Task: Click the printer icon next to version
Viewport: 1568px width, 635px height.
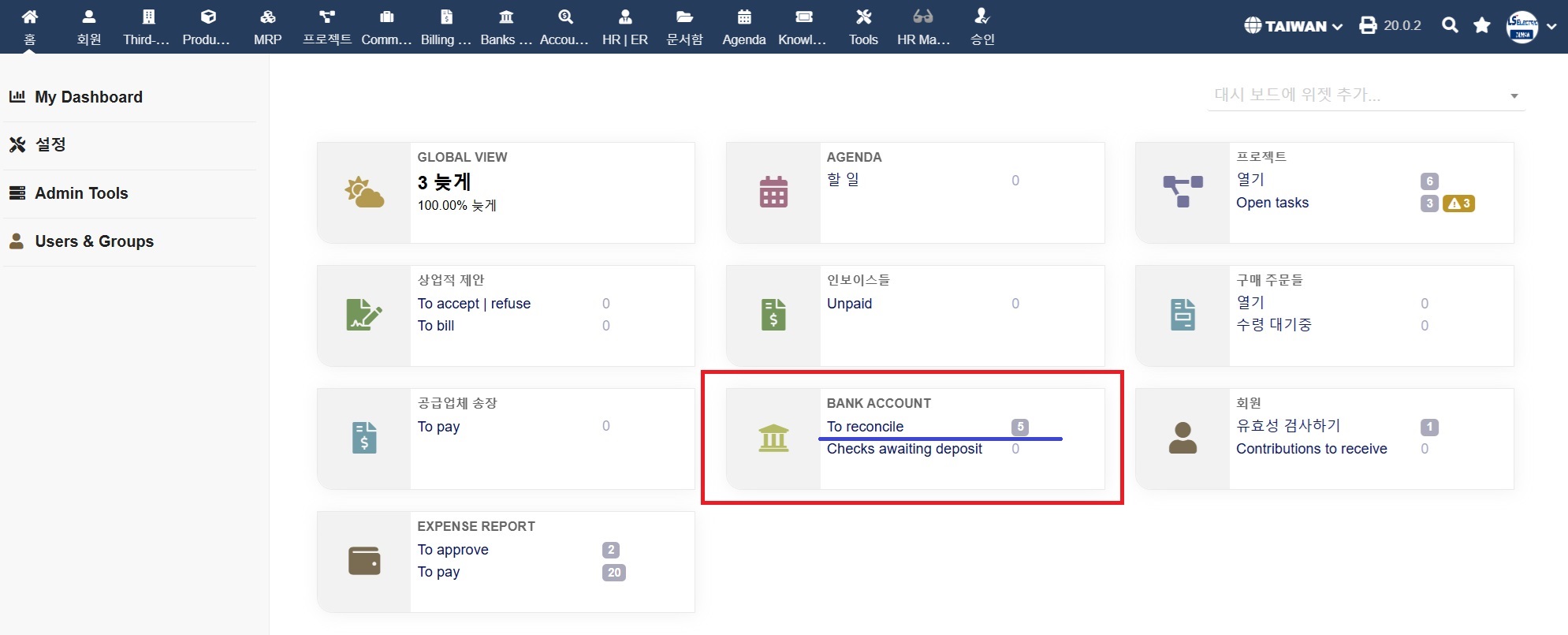Action: (1368, 25)
